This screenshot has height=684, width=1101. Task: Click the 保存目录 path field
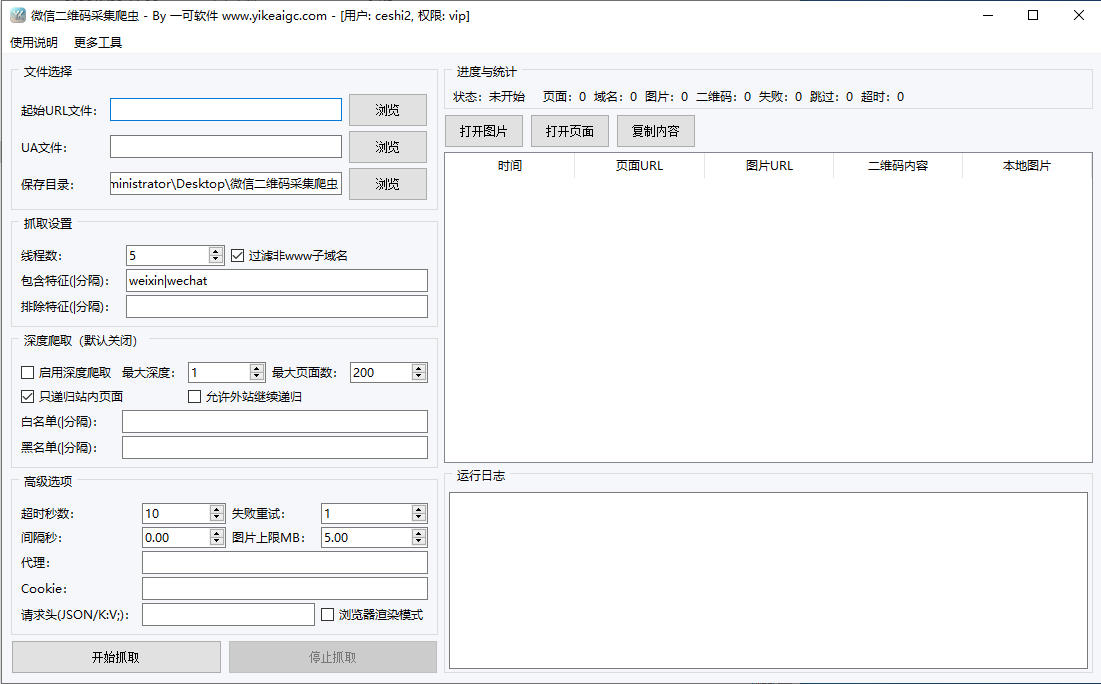tap(225, 183)
